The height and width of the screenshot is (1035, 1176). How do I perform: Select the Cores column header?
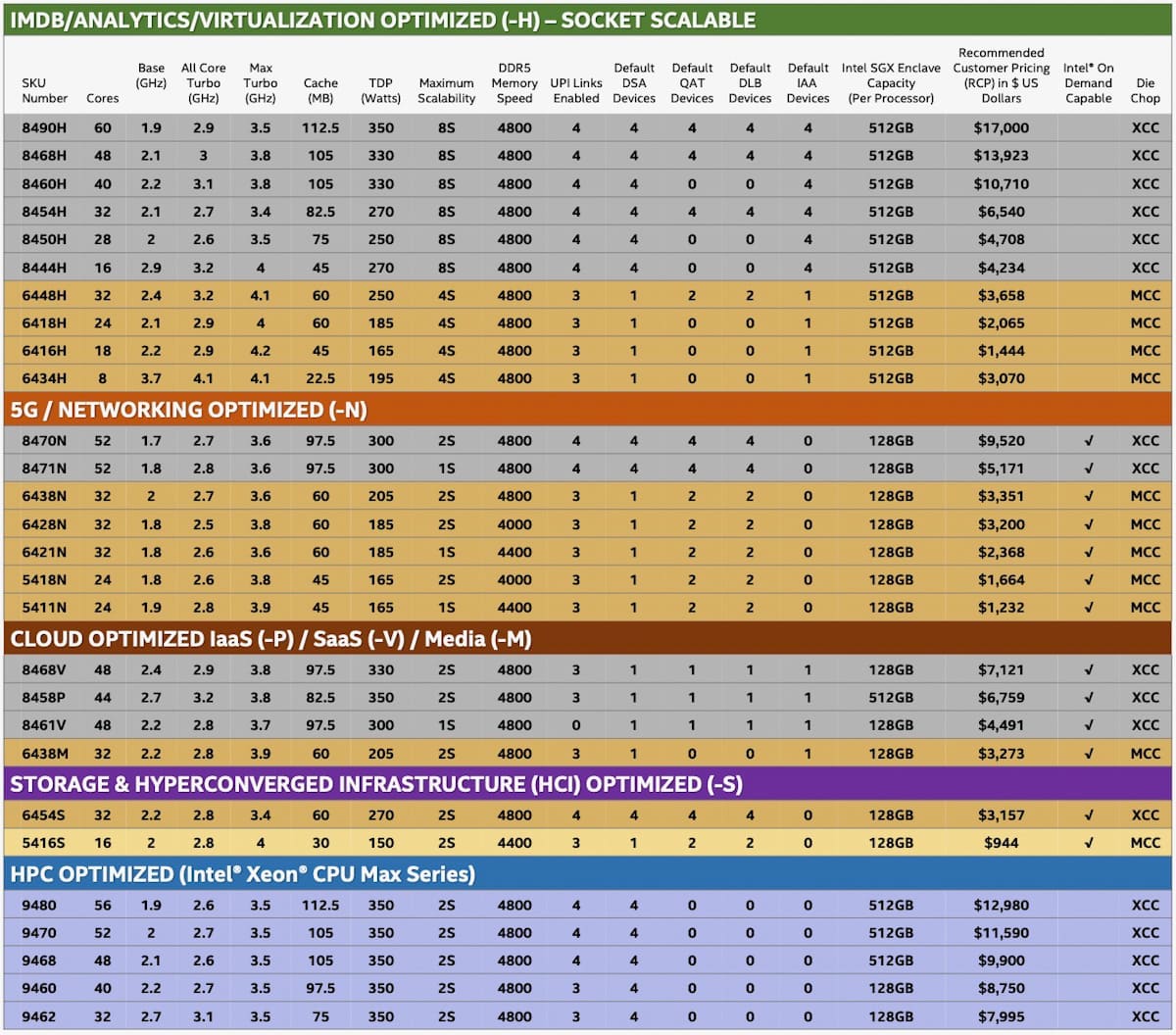[x=103, y=98]
